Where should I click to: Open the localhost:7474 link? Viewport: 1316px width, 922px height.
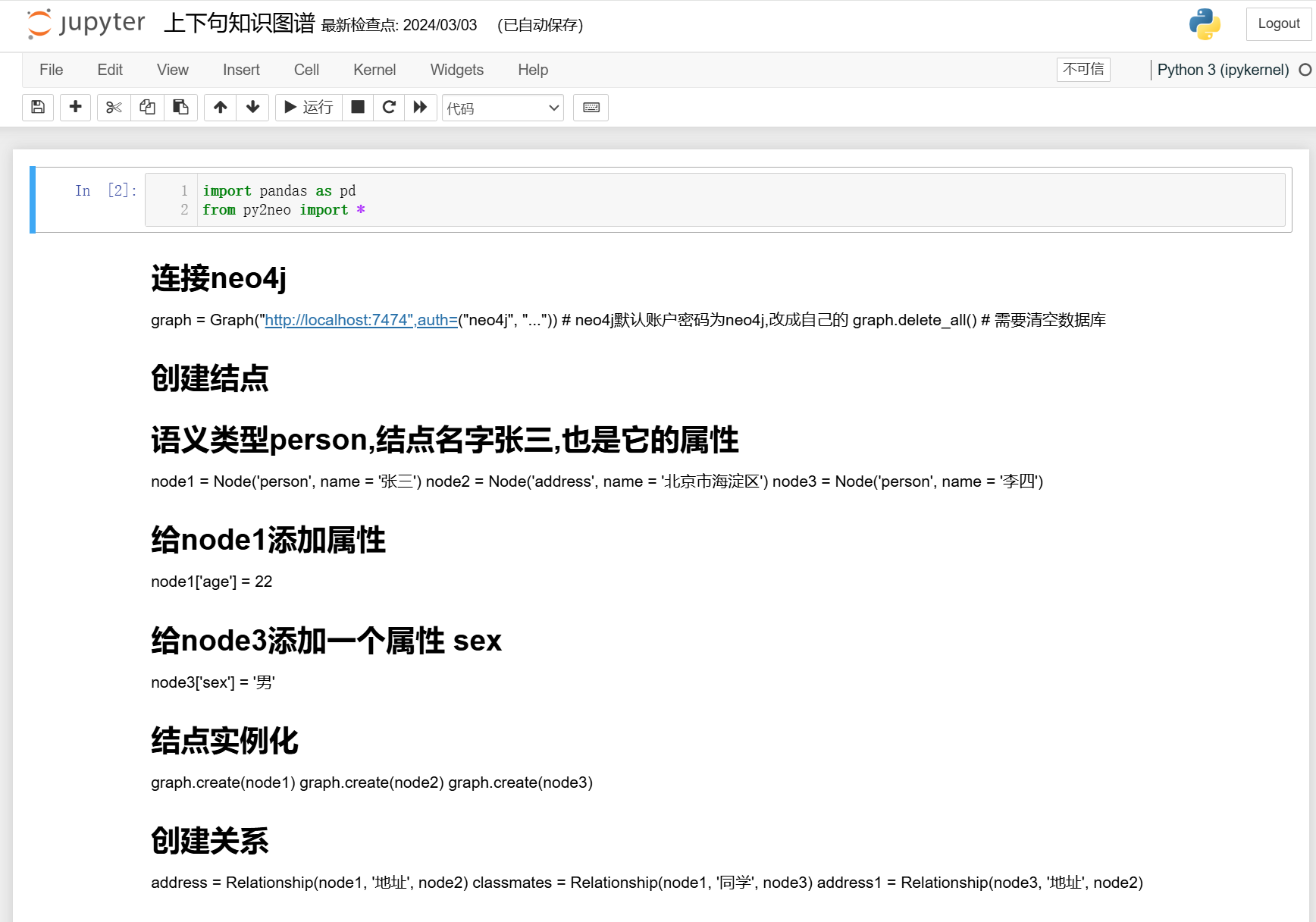pyautogui.click(x=361, y=320)
